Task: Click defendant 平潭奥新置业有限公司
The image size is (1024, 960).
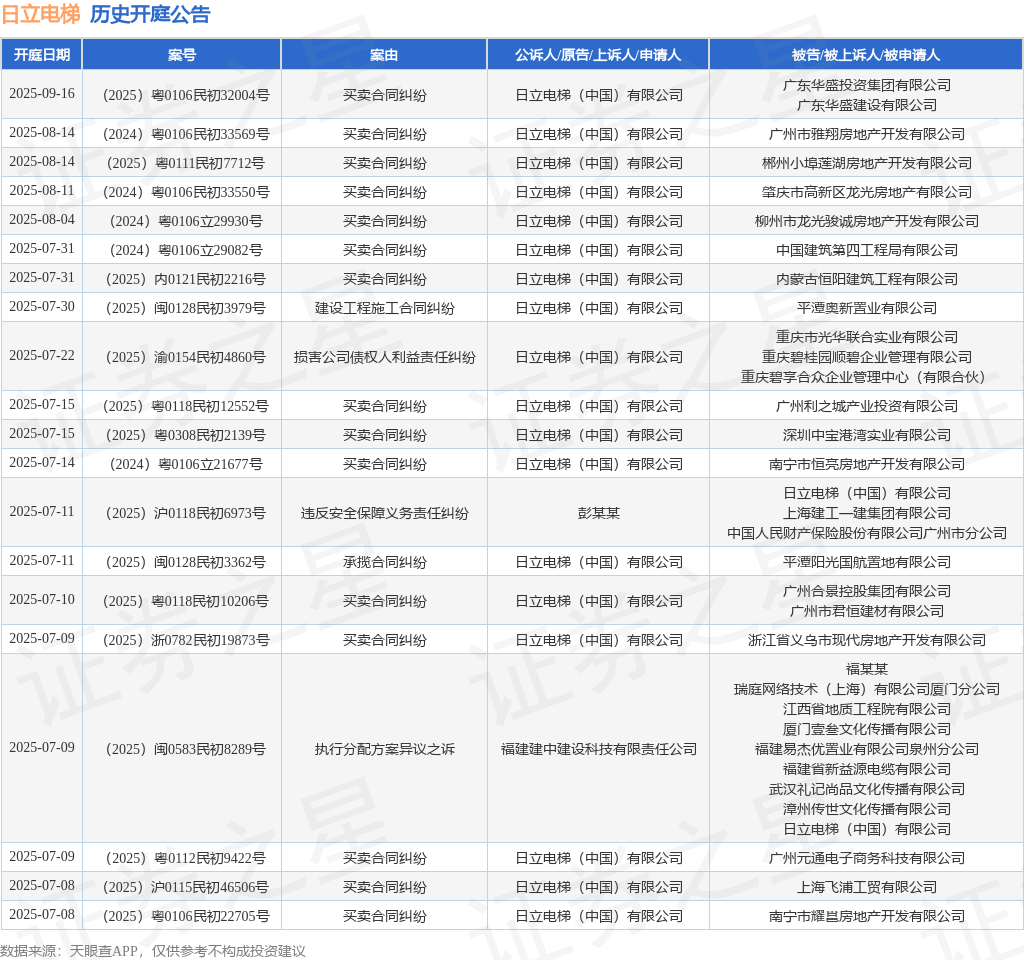Action: click(x=867, y=308)
